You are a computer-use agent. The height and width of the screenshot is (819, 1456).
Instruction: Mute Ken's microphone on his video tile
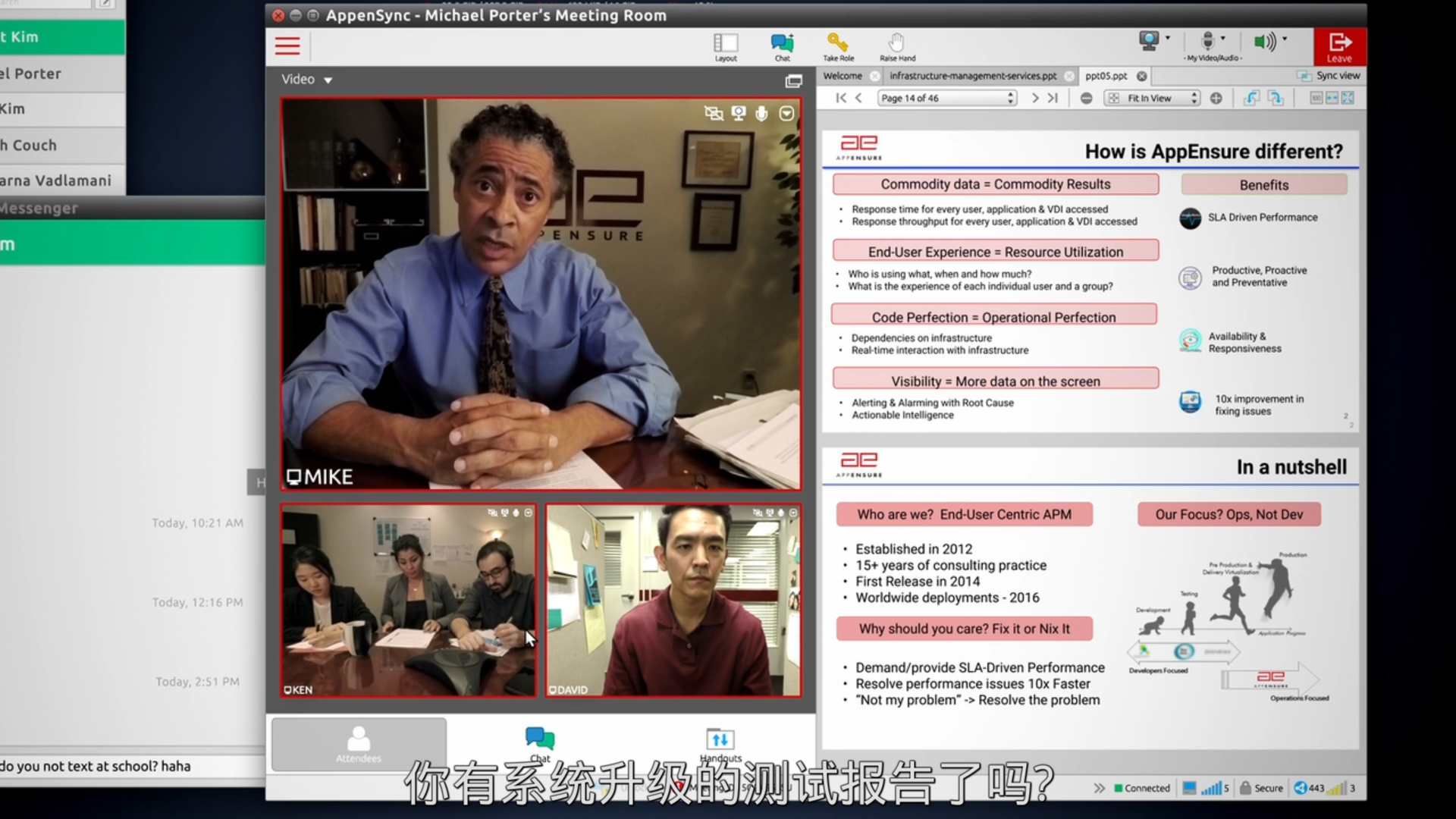tap(516, 513)
